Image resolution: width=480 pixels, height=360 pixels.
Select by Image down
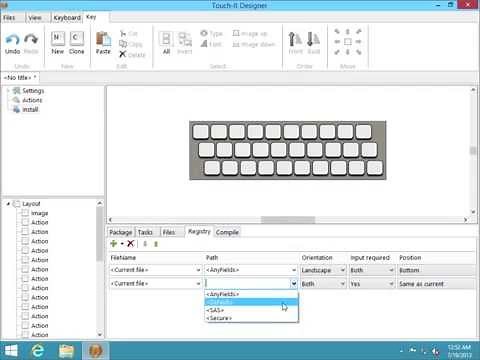tap(254, 44)
